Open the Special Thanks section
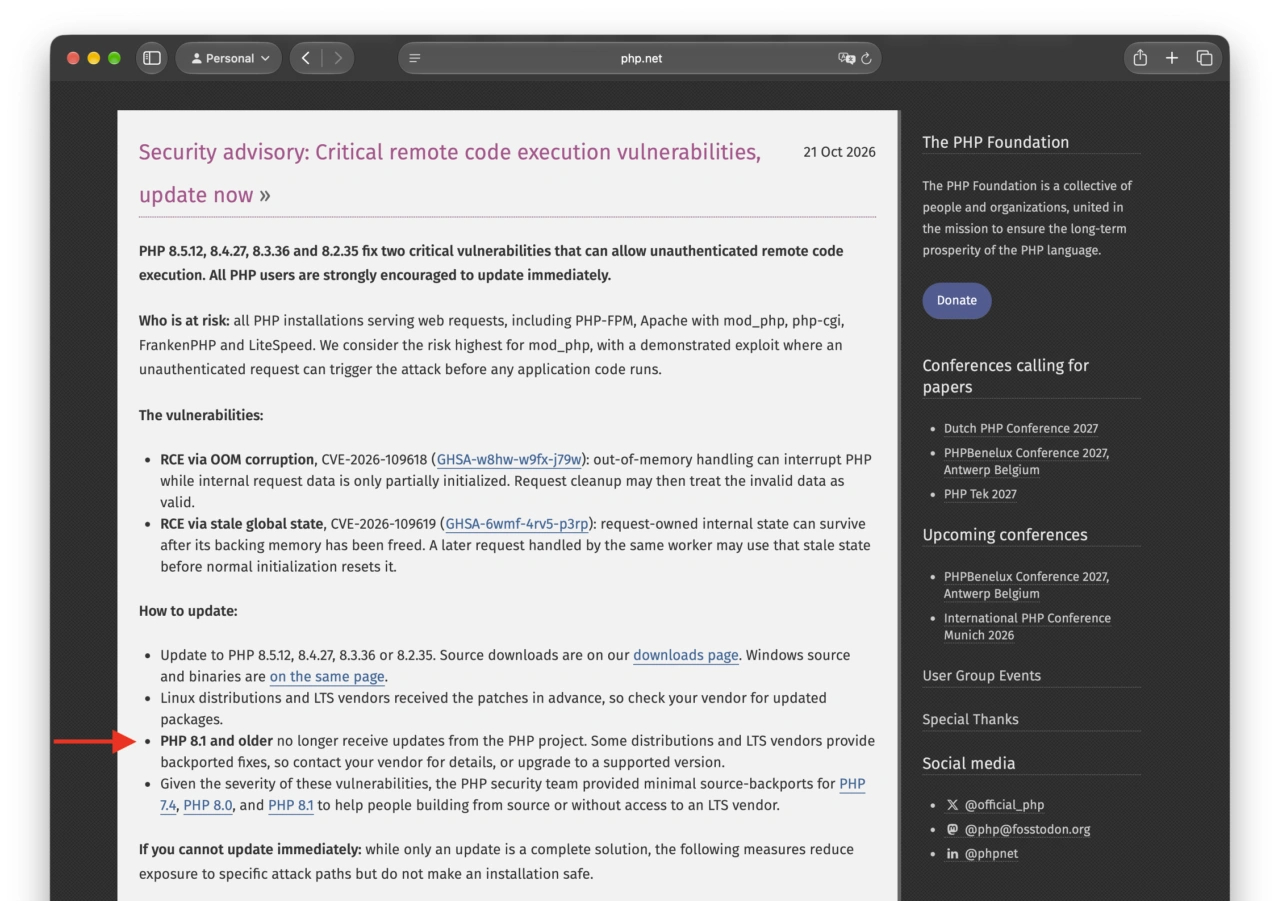1280x901 pixels. pyautogui.click(x=970, y=720)
